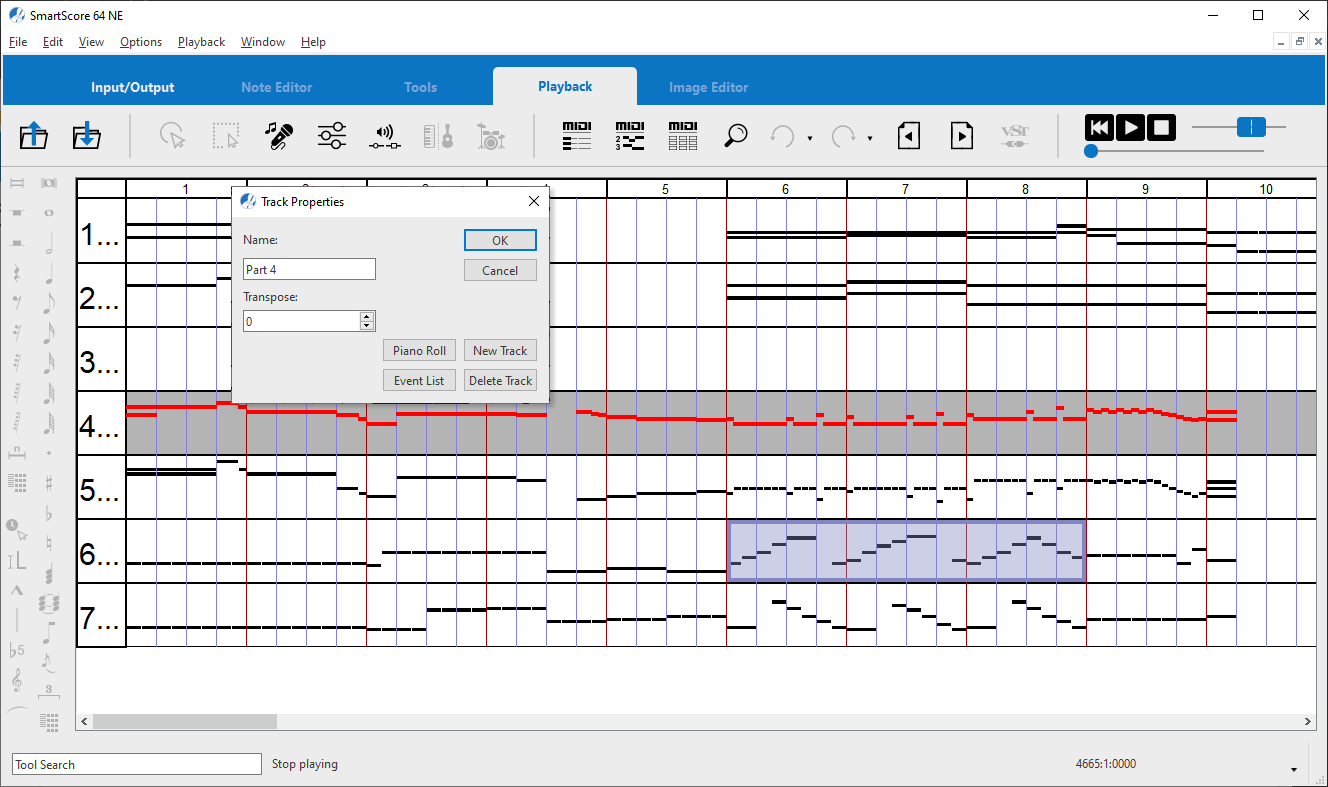Select the quarter note in the palette
The width and height of the screenshot is (1328, 787).
48,273
